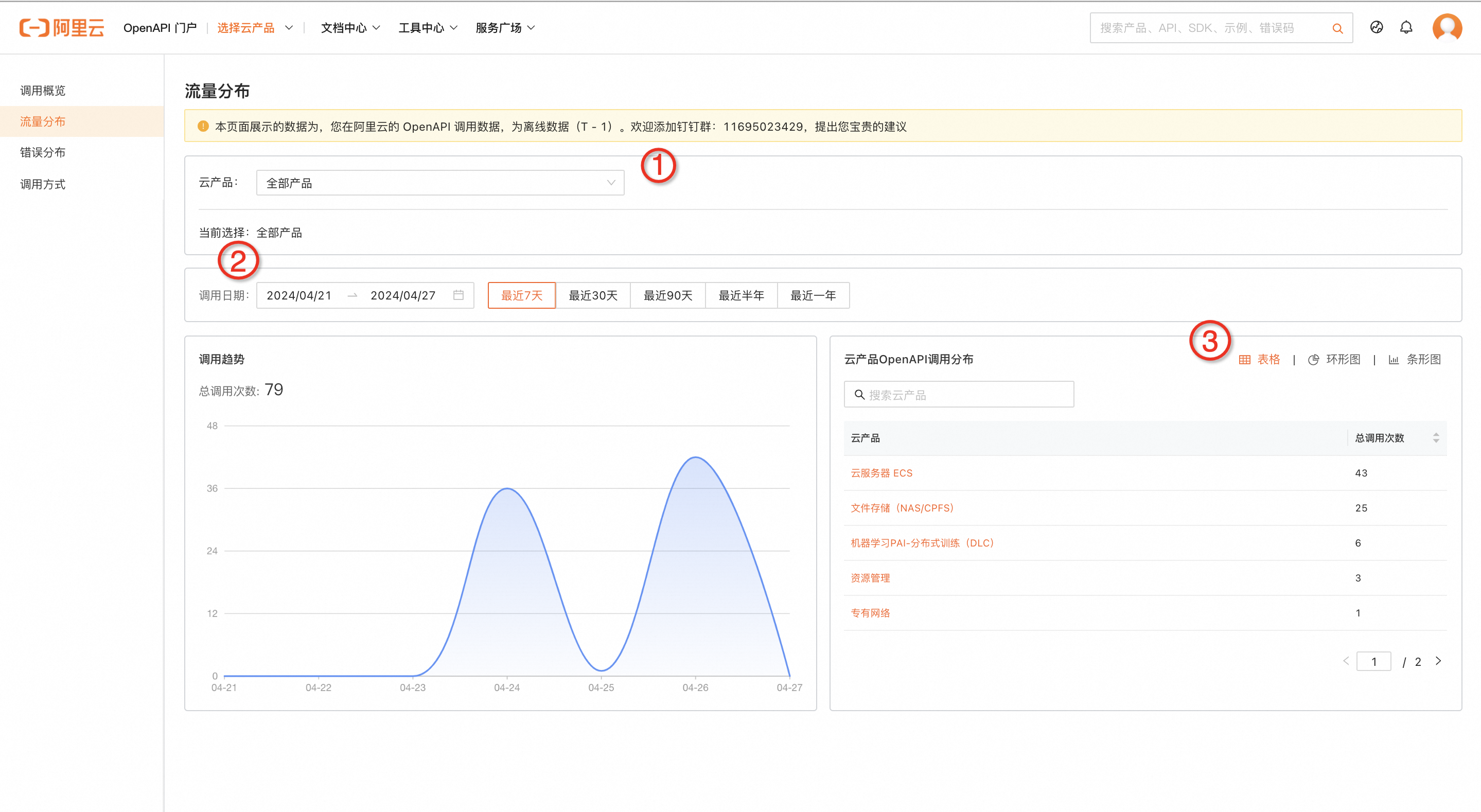Switch distribution view to 环形图

tap(1334, 360)
